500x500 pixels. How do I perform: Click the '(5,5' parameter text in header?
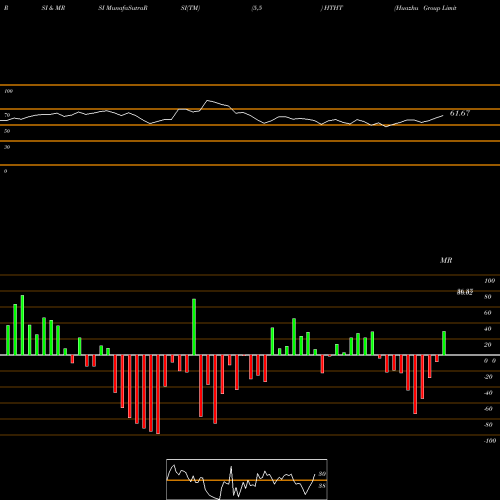[x=257, y=8]
